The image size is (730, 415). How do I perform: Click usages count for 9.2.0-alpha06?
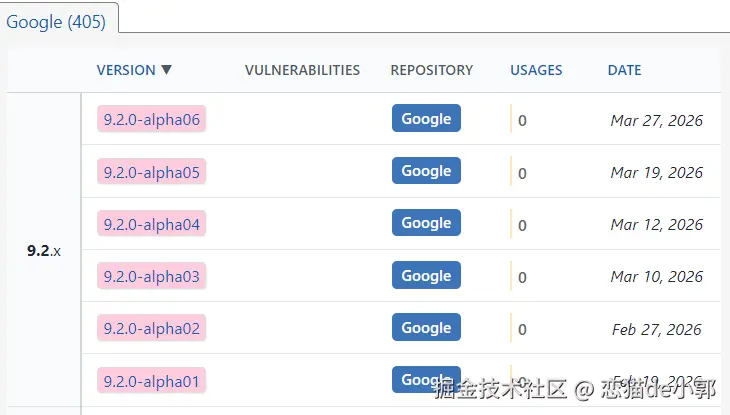[522, 121]
